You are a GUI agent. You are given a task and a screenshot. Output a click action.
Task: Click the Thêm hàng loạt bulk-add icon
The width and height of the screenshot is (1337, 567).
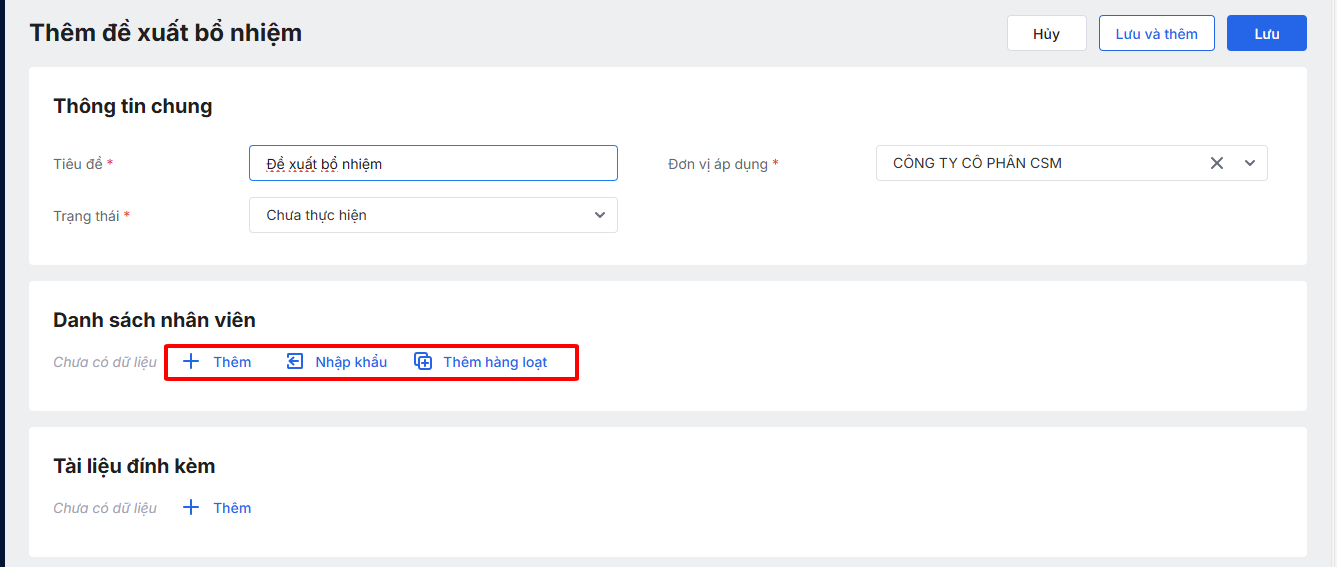[423, 362]
